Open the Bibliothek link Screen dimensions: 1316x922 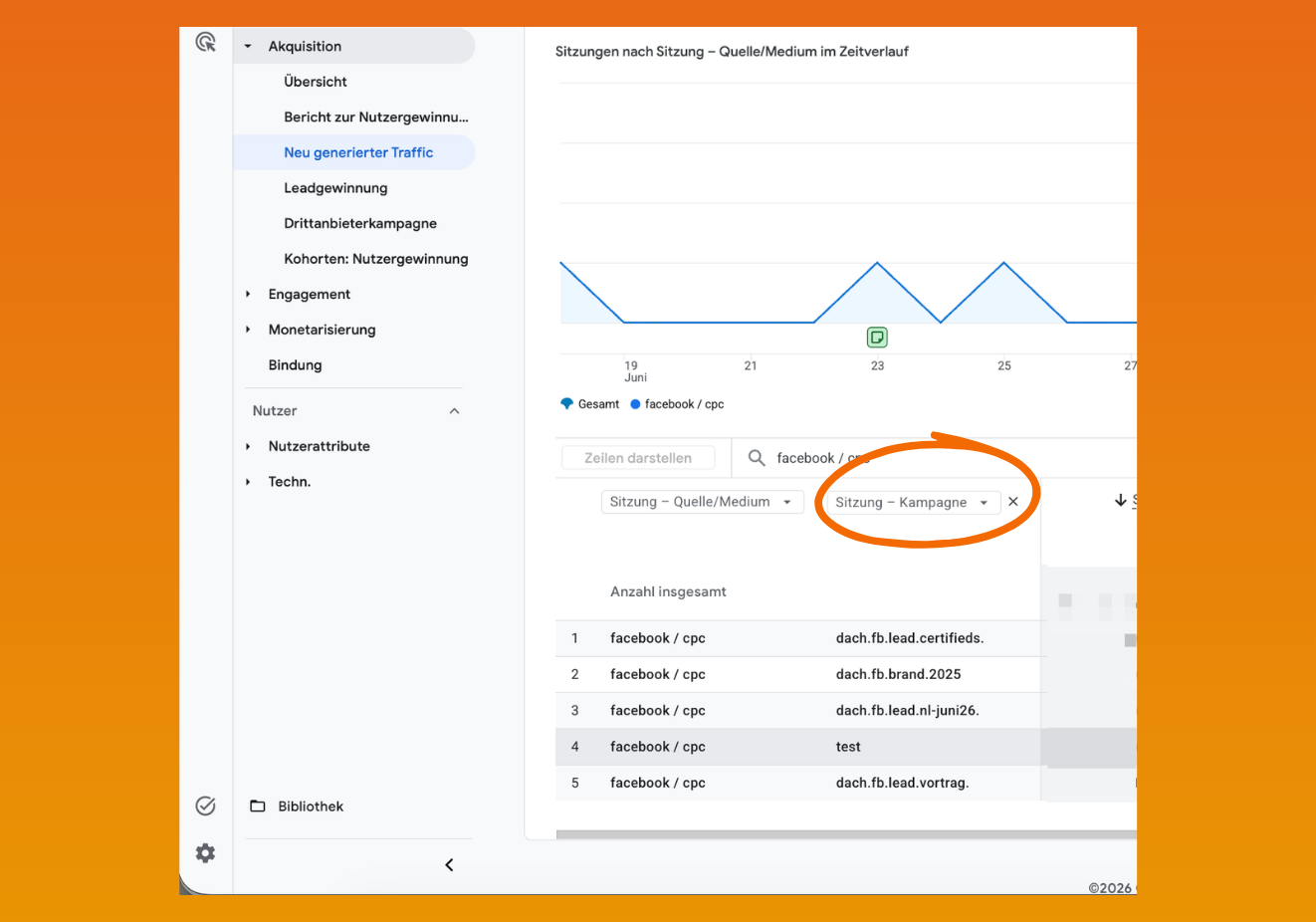[x=311, y=807]
